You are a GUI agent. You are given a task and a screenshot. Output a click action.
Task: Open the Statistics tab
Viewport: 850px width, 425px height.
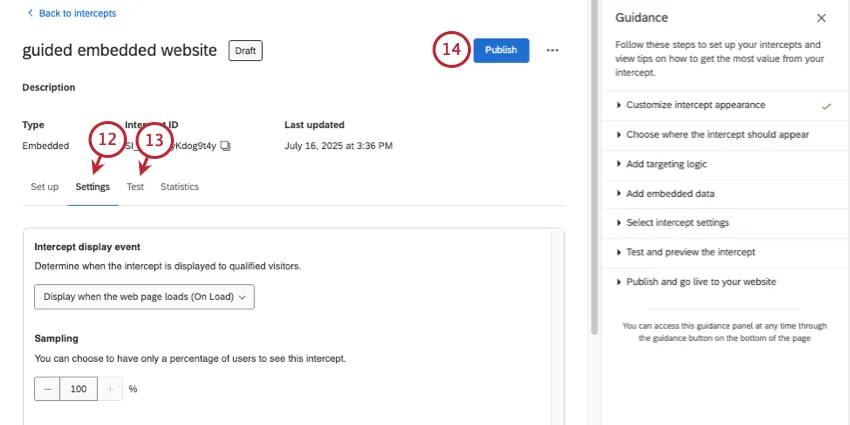coord(179,187)
